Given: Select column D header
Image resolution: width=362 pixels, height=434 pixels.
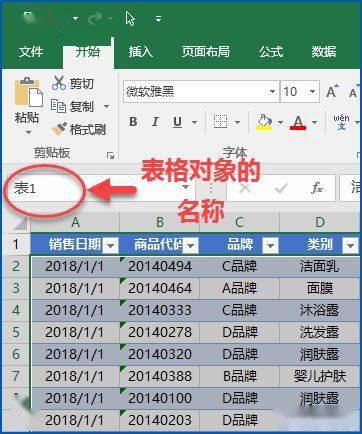Looking at the screenshot, I should click(x=320, y=222).
